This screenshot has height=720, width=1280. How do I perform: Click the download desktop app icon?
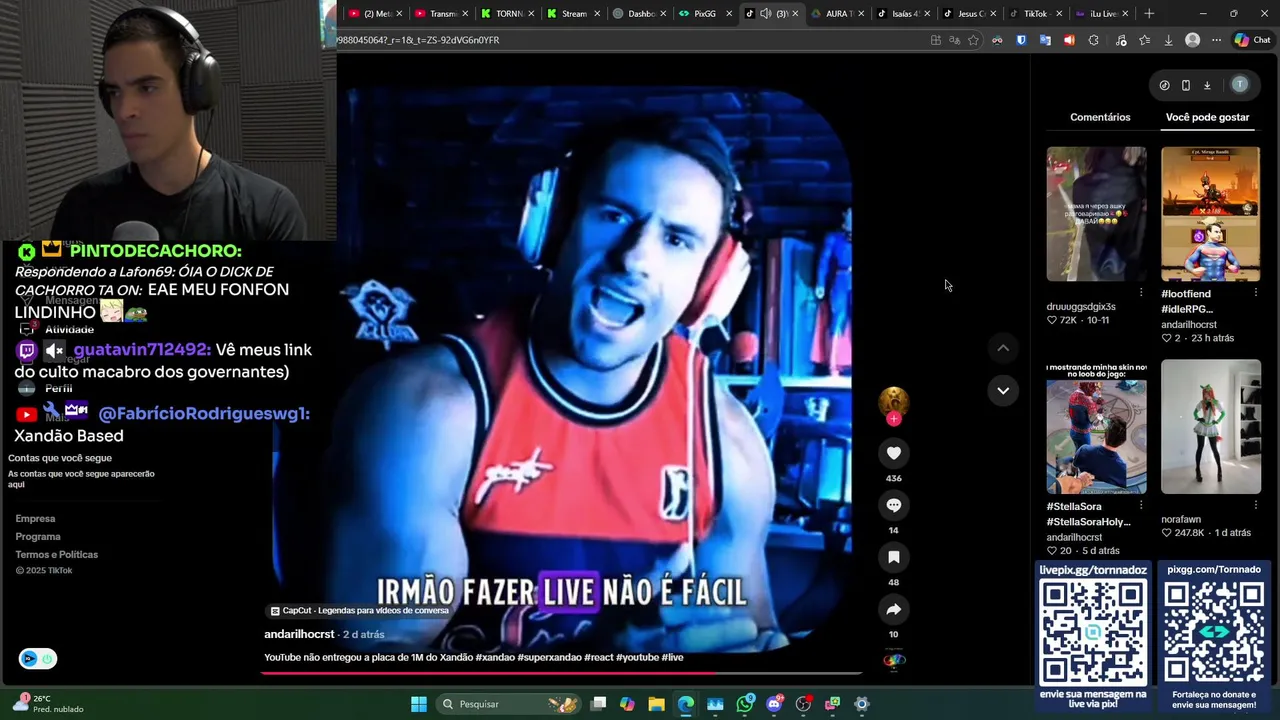click(x=1207, y=85)
